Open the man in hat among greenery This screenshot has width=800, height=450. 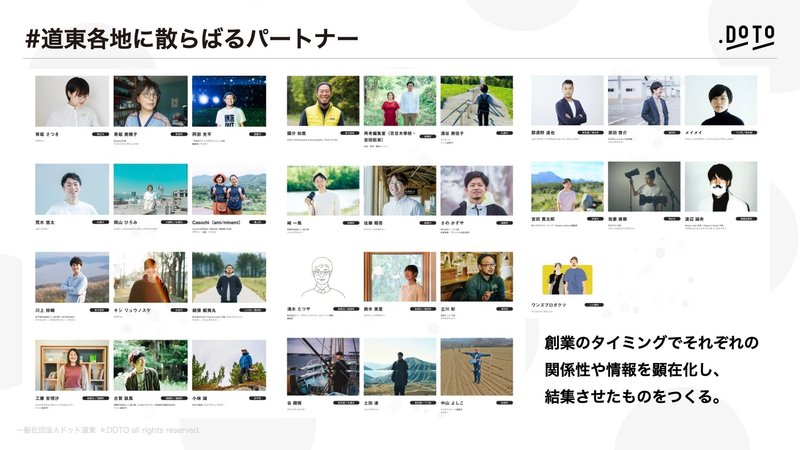coord(151,365)
